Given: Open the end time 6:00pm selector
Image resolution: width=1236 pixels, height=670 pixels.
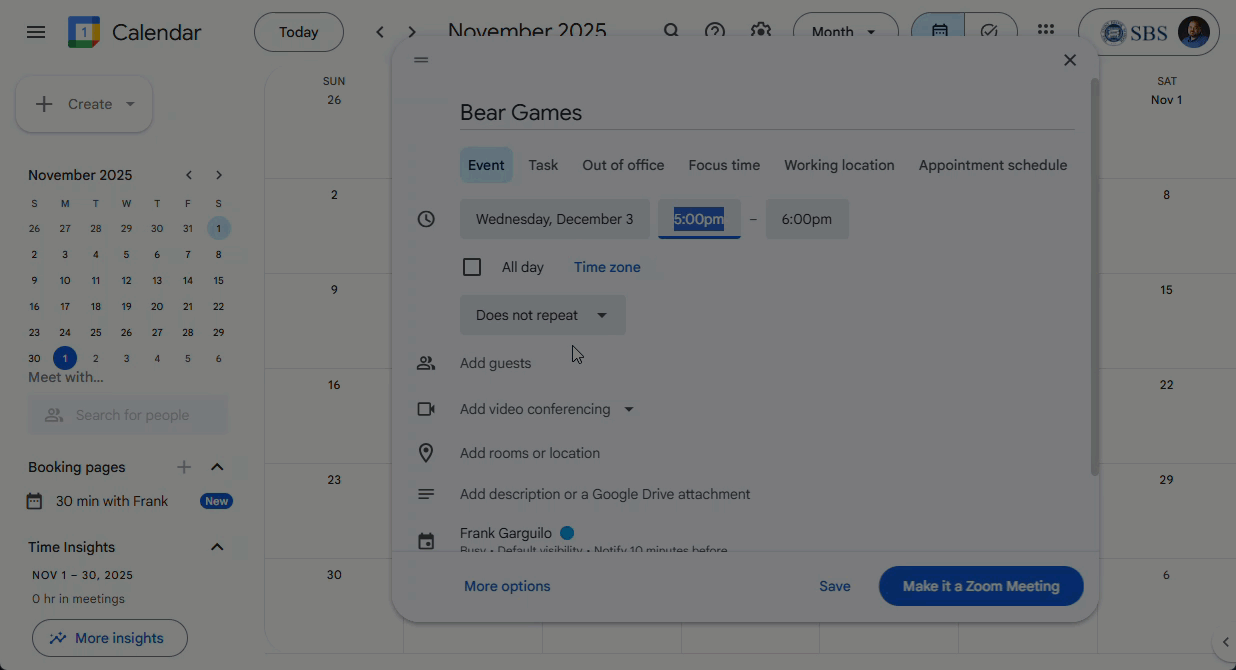Looking at the screenshot, I should click(807, 219).
